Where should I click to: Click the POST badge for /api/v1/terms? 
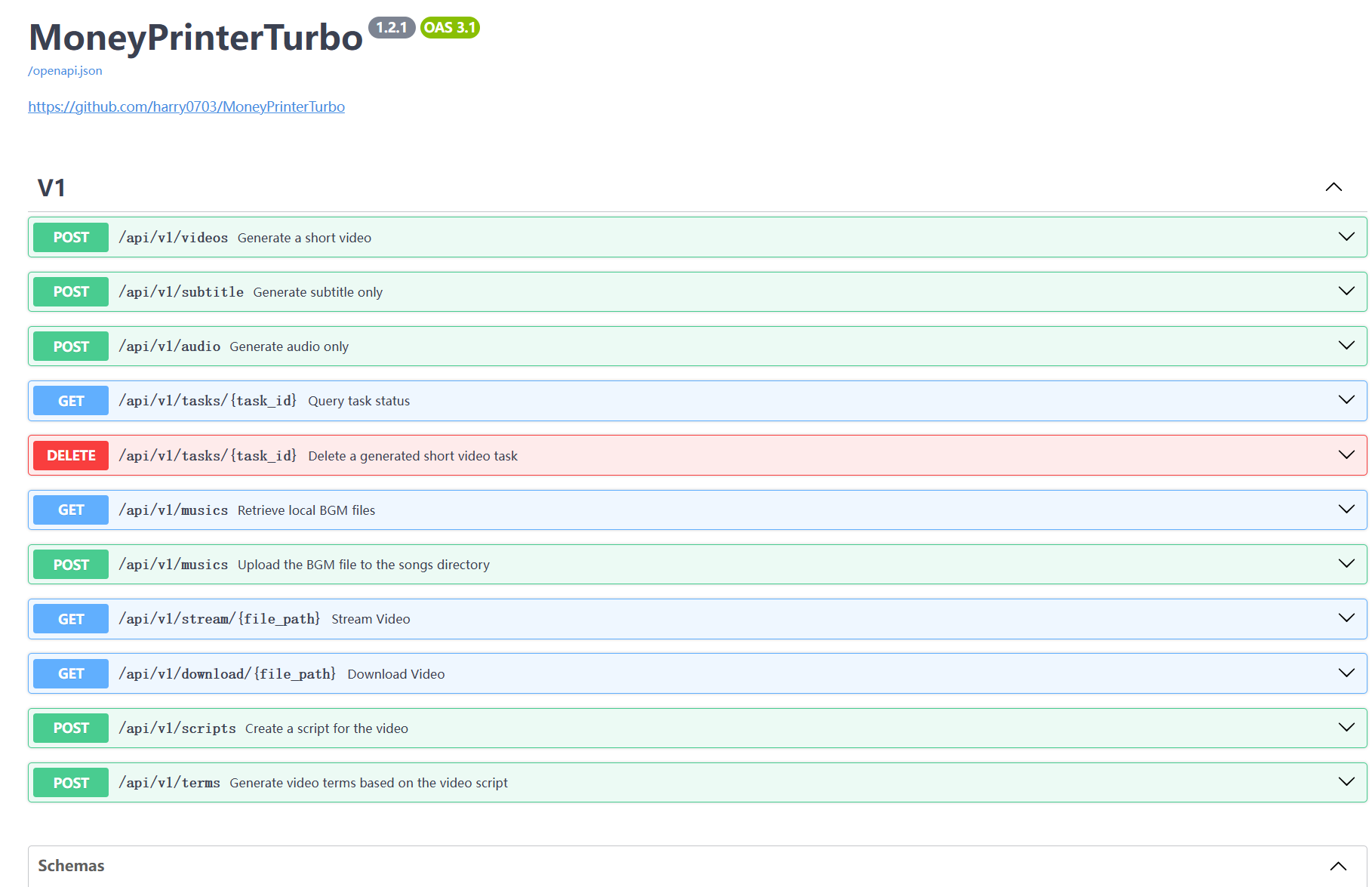pyautogui.click(x=70, y=782)
